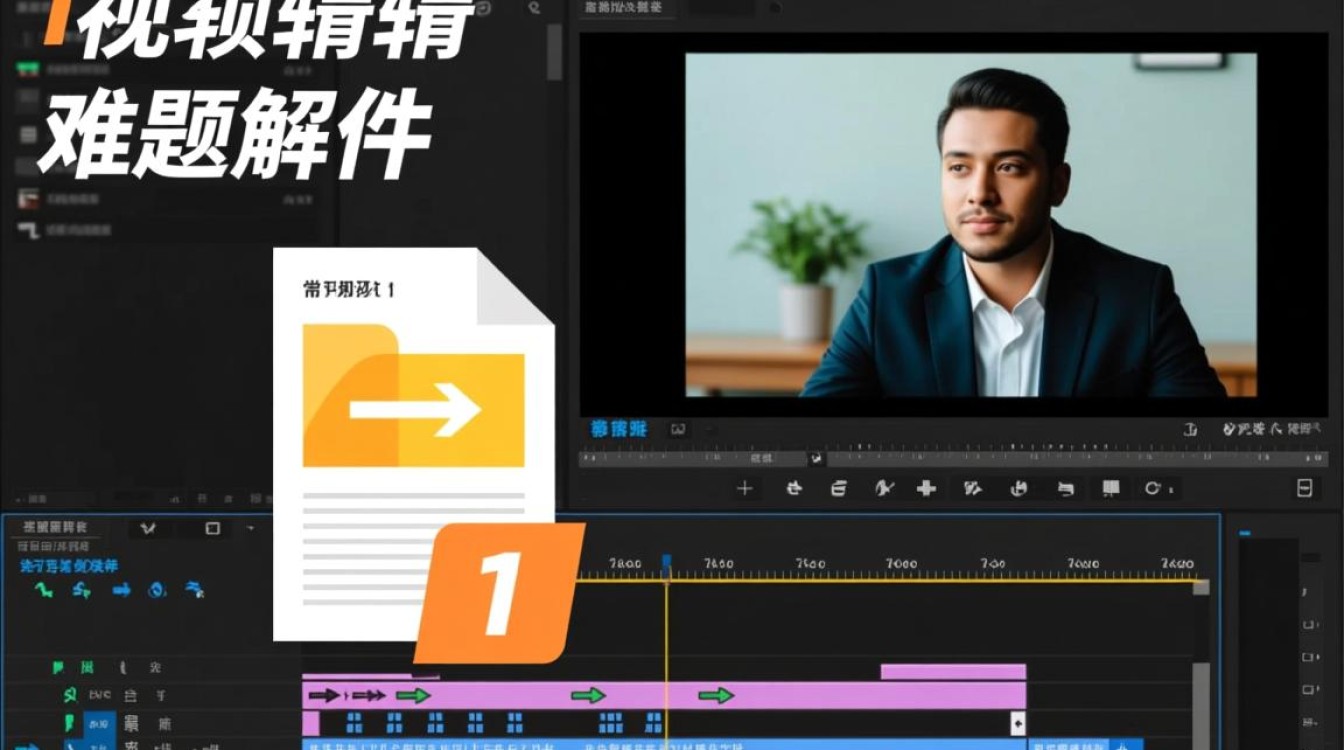Image resolution: width=1344 pixels, height=750 pixels.
Task: Toggle the green icon on the third track header
Action: [x=69, y=723]
